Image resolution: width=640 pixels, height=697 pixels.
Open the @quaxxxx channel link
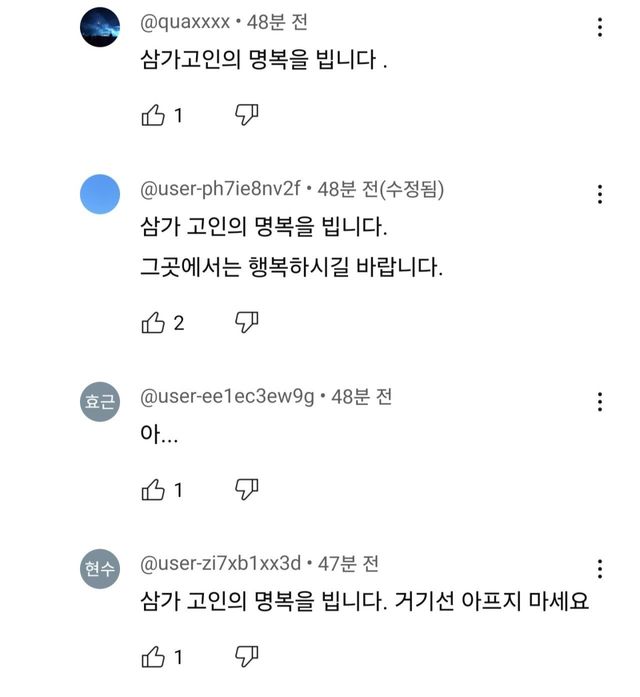186,20
